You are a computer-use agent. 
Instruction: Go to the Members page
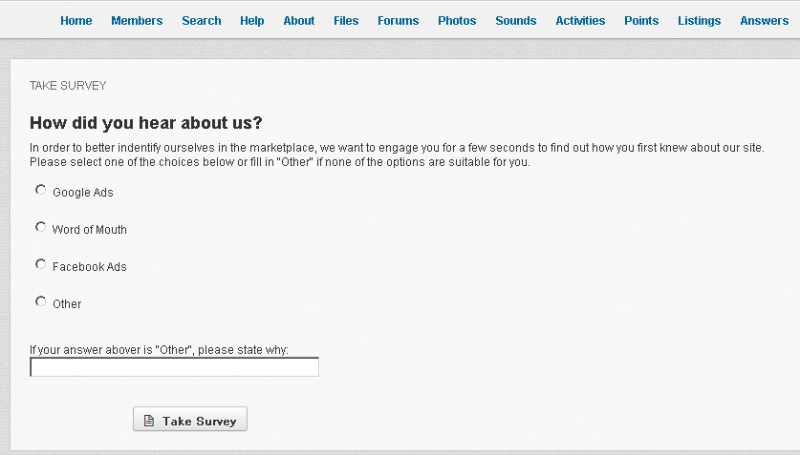(x=137, y=21)
